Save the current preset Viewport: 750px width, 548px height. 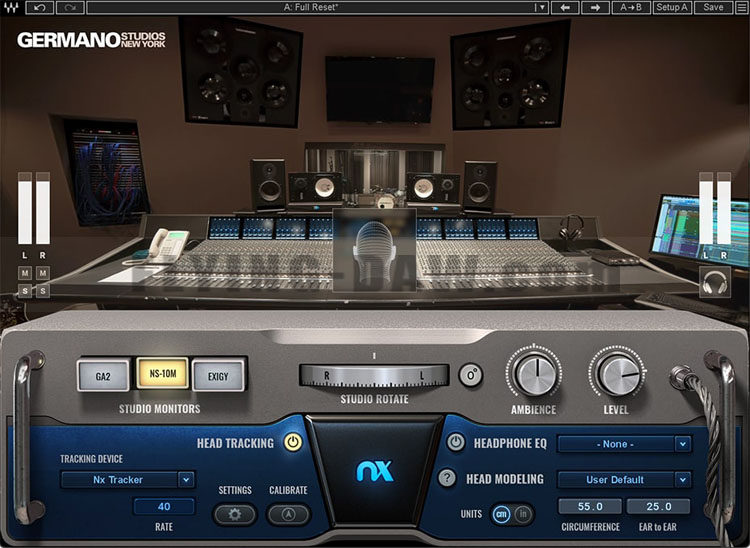[713, 7]
